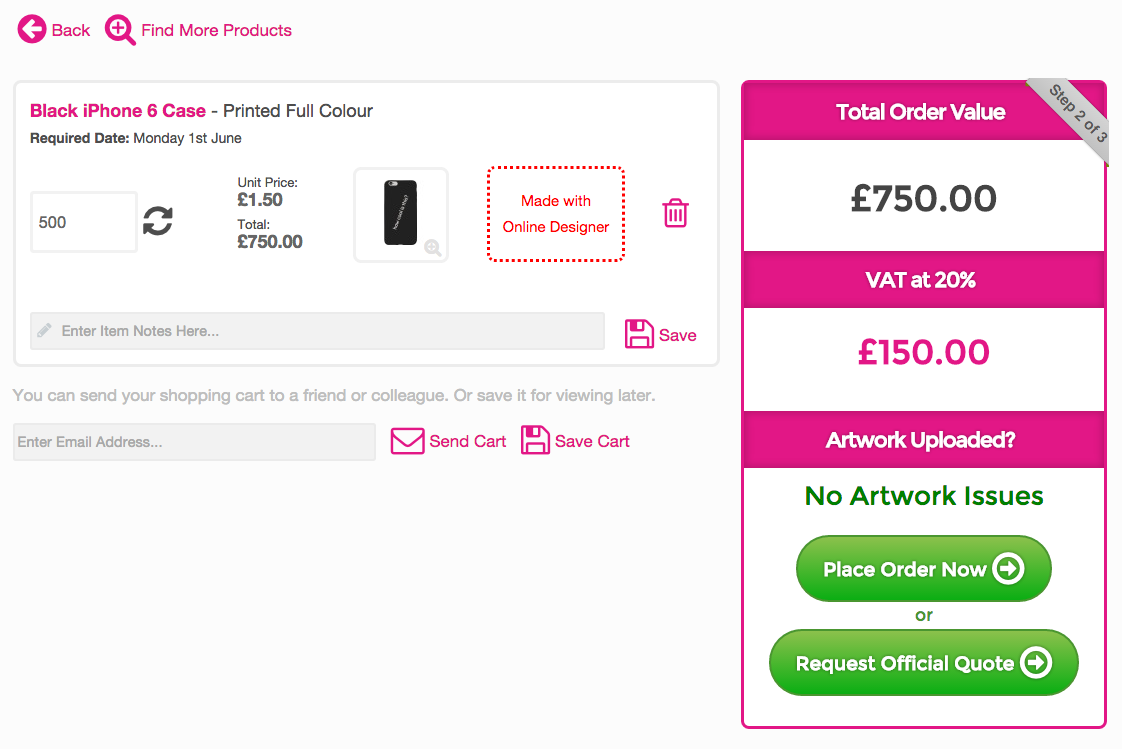Click the Find More Products link text
This screenshot has height=749, width=1122.
pos(217,30)
